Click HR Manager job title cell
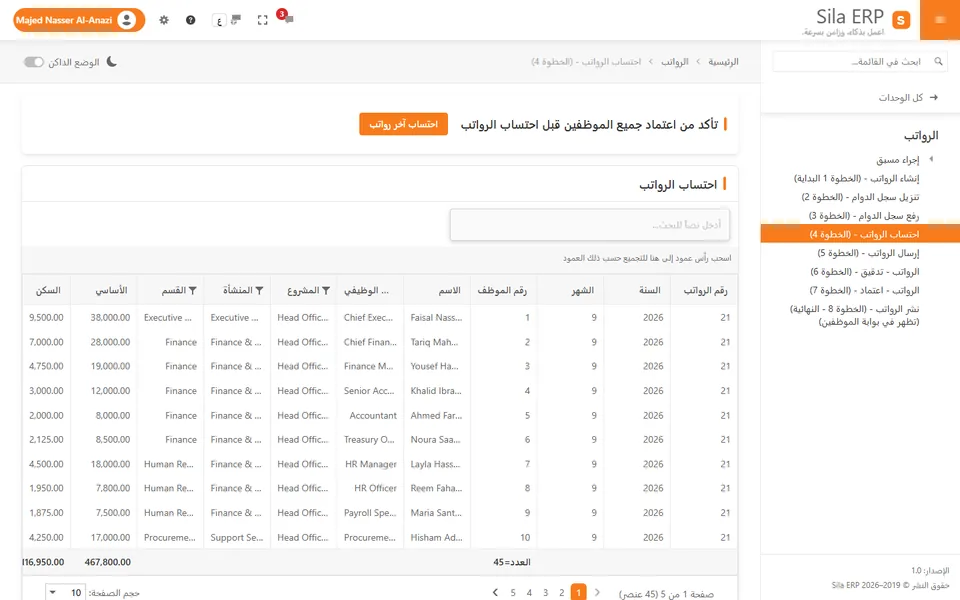 [x=370, y=464]
